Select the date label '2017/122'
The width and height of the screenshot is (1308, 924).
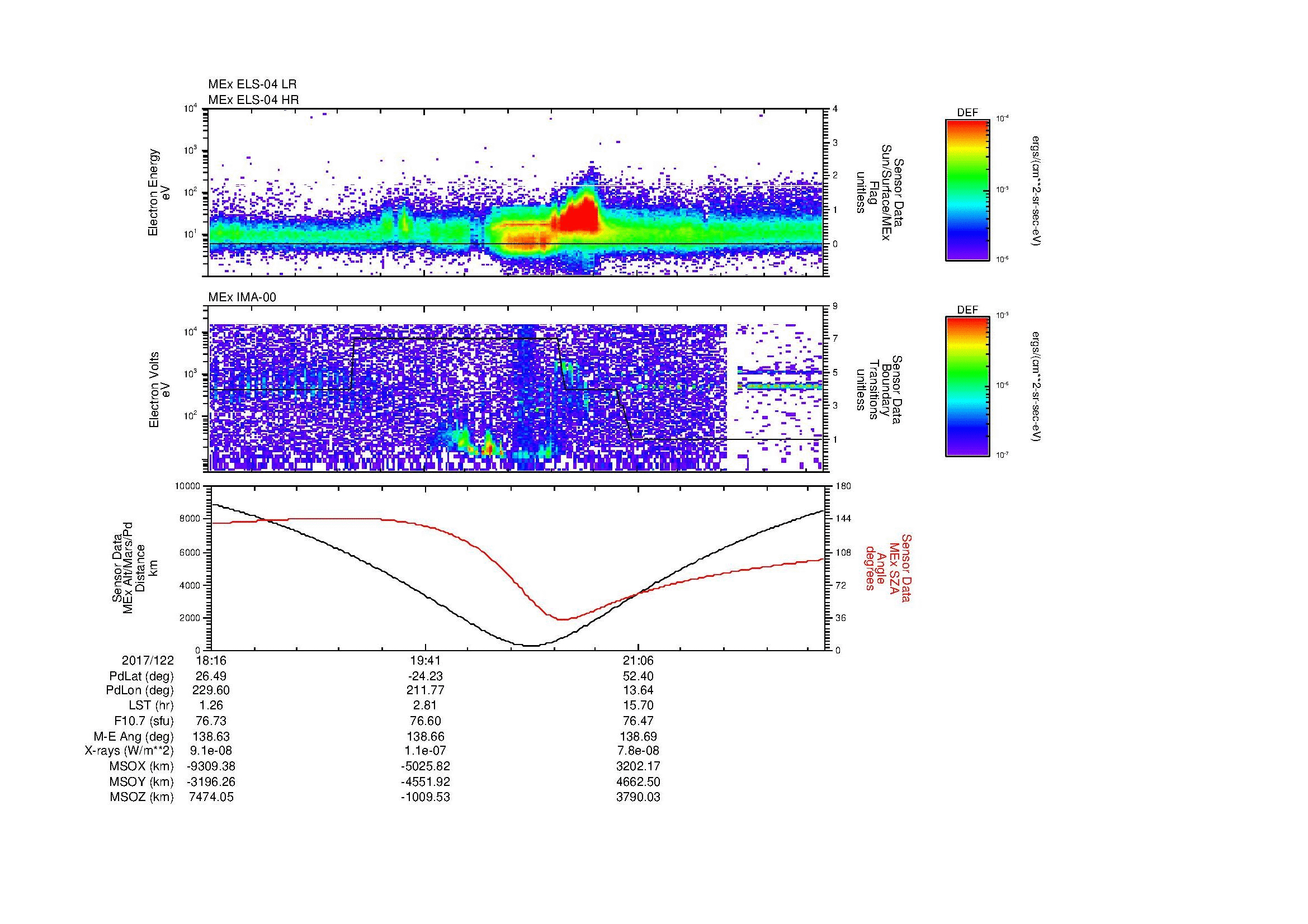click(x=148, y=660)
